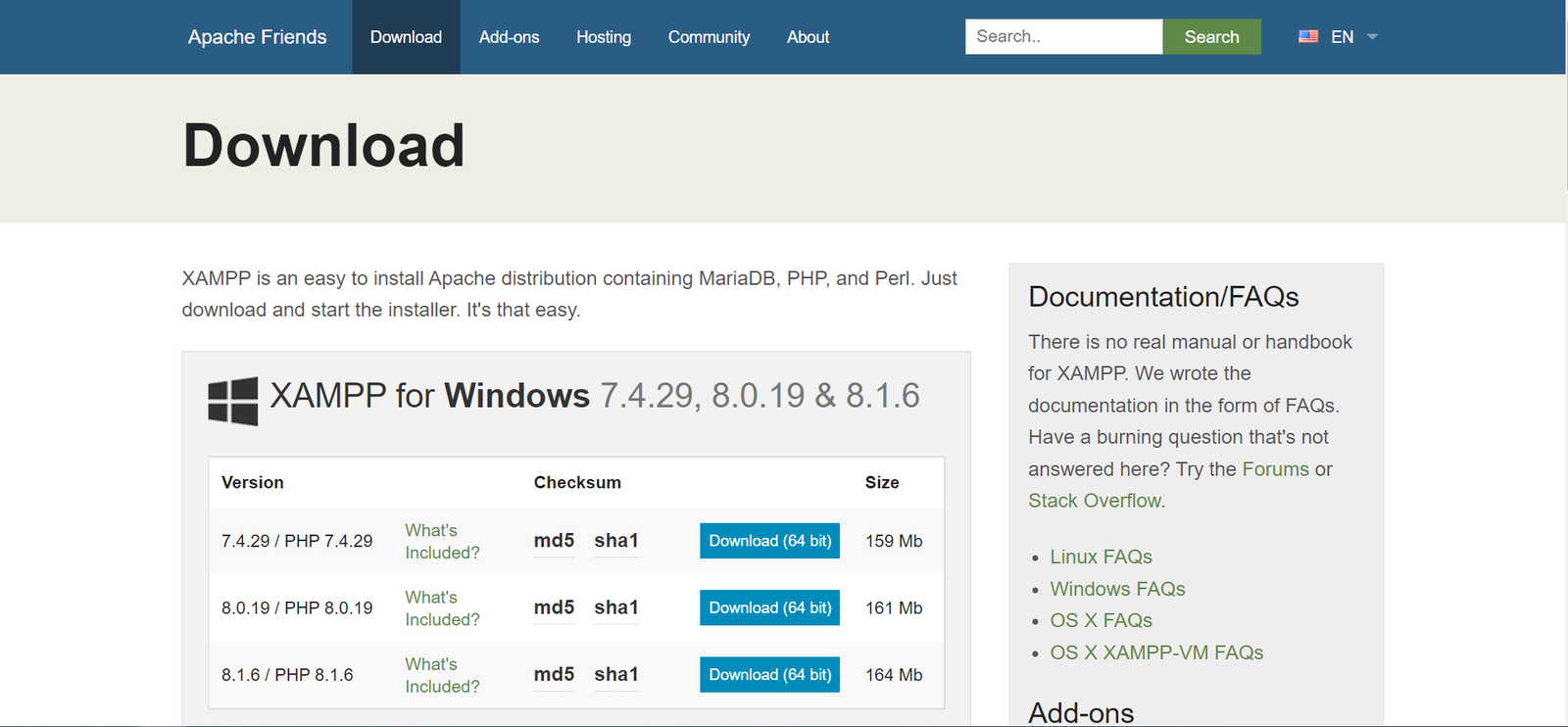Go to Apache Friends home link
The image size is (1568, 727).
258,37
